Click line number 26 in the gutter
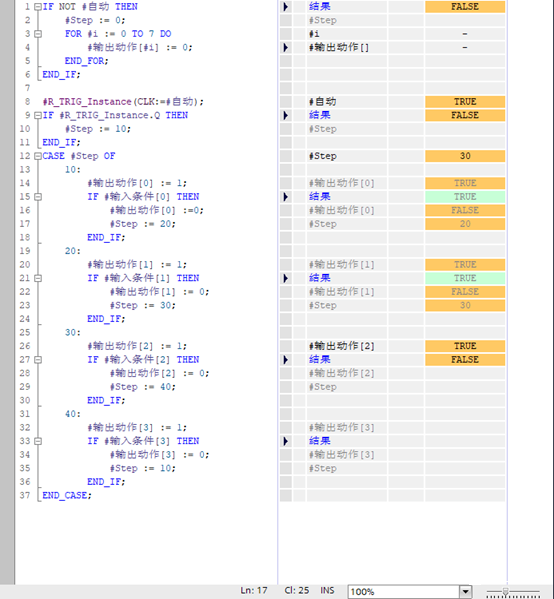This screenshot has height=599, width=554. click(x=25, y=346)
